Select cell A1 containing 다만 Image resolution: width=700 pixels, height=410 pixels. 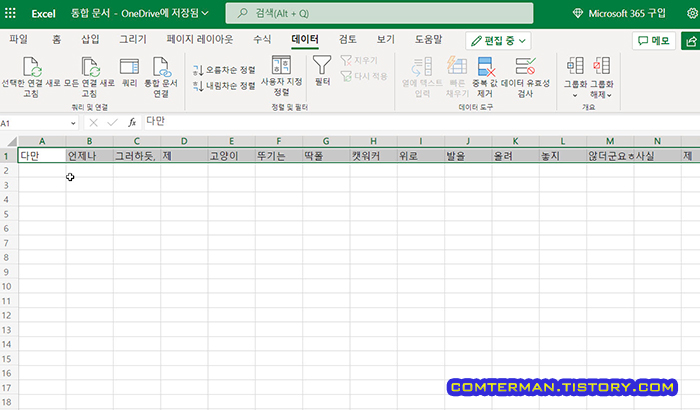[42, 156]
